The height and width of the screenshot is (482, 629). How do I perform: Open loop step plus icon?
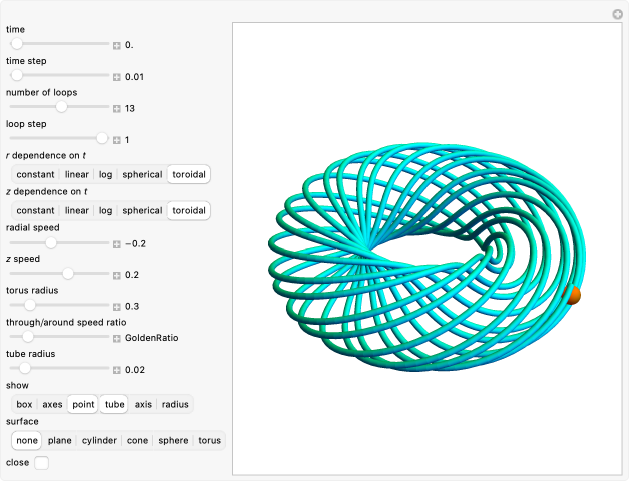pyautogui.click(x=117, y=139)
